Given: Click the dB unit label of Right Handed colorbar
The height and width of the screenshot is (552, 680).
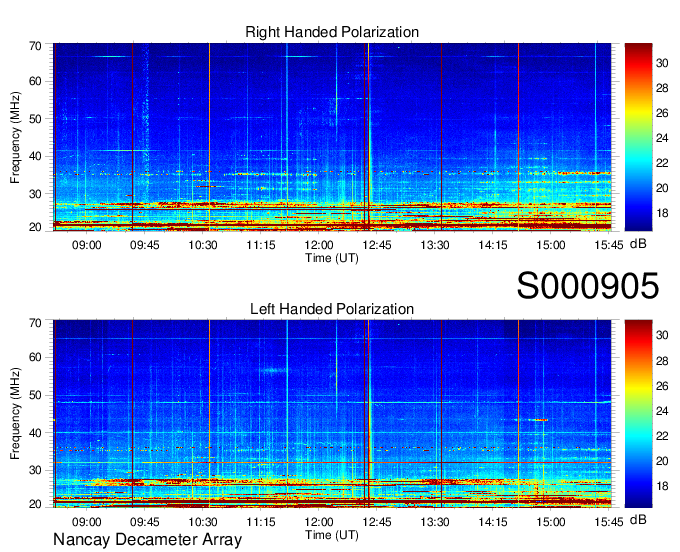Looking at the screenshot, I should (638, 244).
